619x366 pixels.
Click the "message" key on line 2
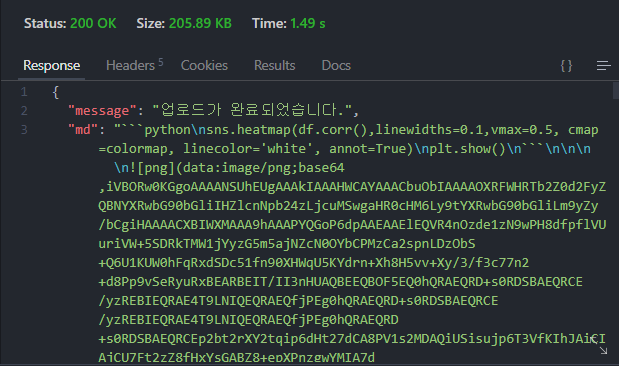102,111
